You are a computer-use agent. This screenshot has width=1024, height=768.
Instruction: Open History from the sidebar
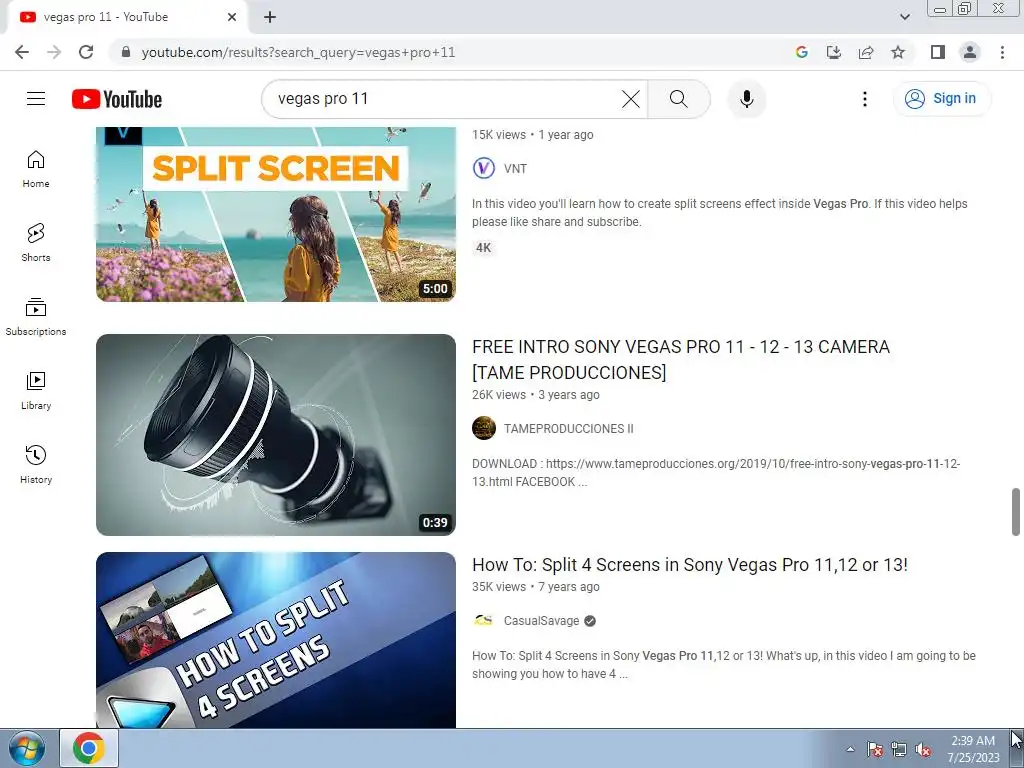click(x=36, y=464)
